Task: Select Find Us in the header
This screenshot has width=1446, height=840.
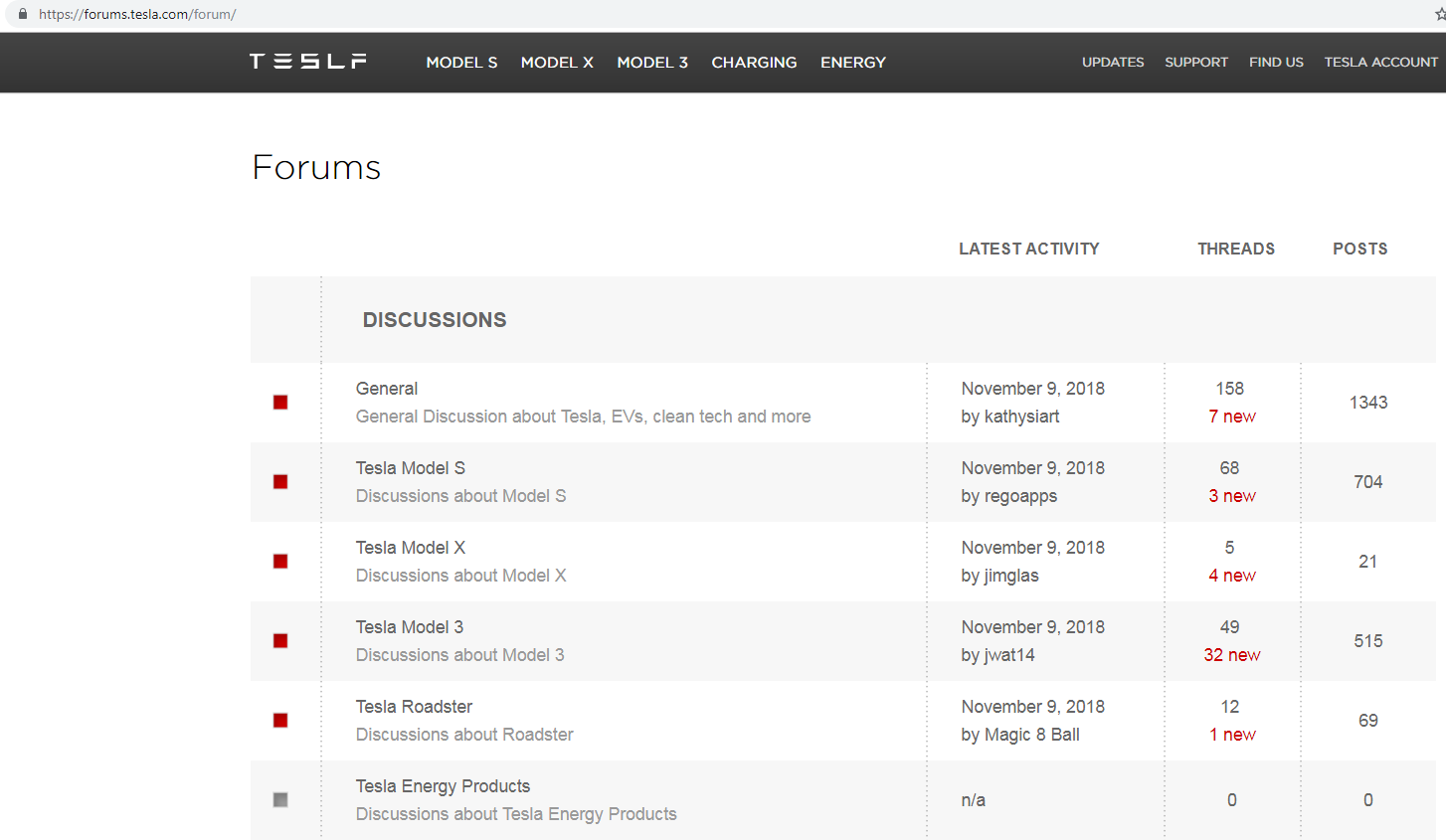Action: pos(1276,62)
